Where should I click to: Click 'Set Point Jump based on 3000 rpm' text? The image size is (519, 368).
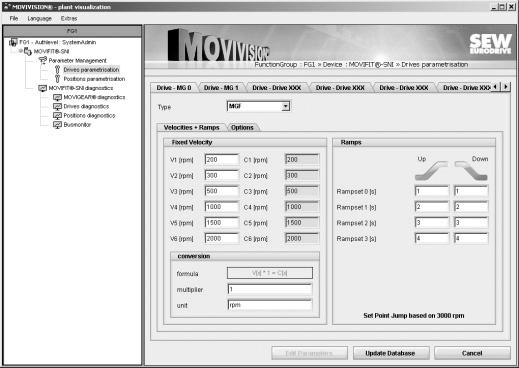(414, 315)
